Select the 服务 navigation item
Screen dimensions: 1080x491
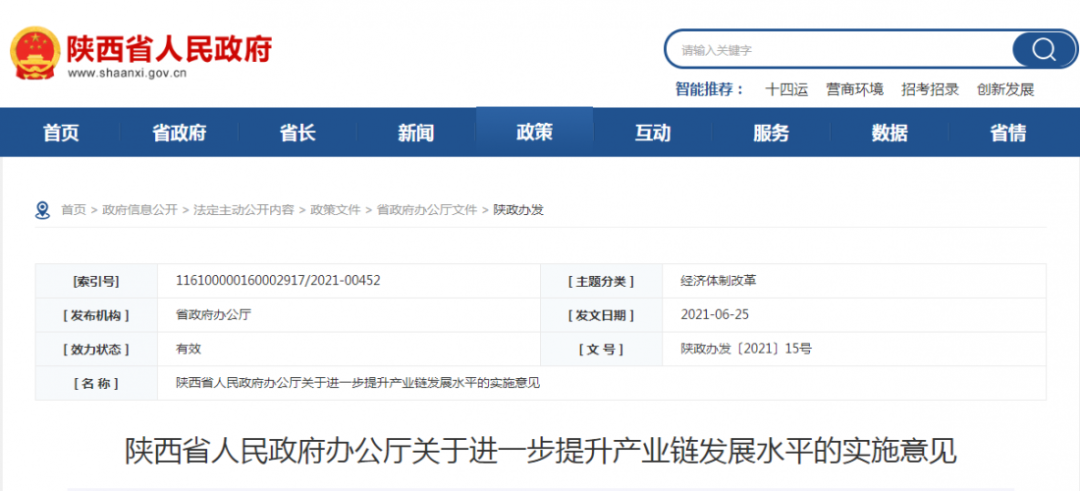coord(771,133)
